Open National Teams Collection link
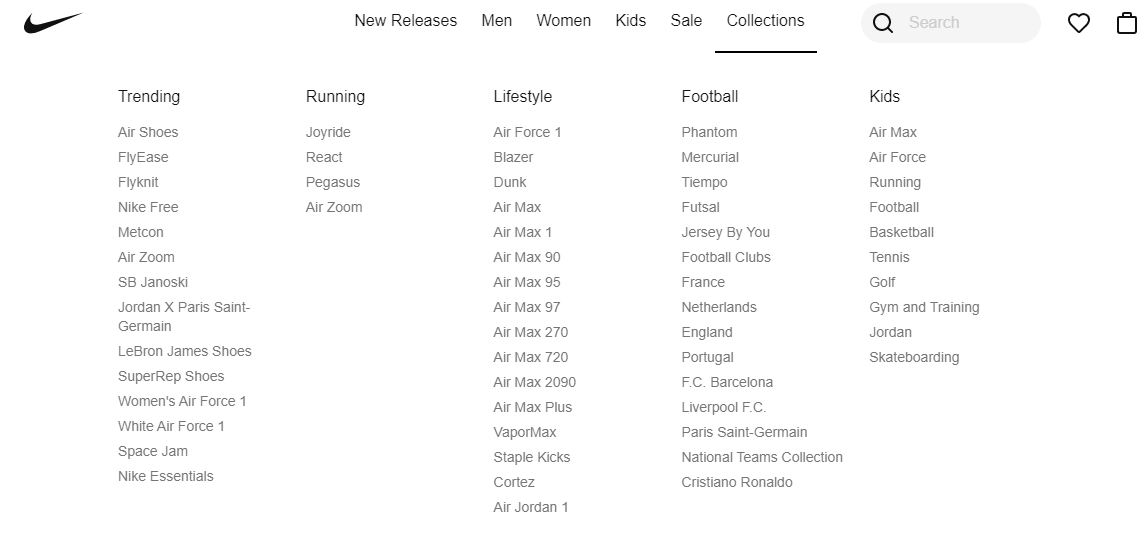Image resolution: width=1146 pixels, height=542 pixels. (x=762, y=458)
